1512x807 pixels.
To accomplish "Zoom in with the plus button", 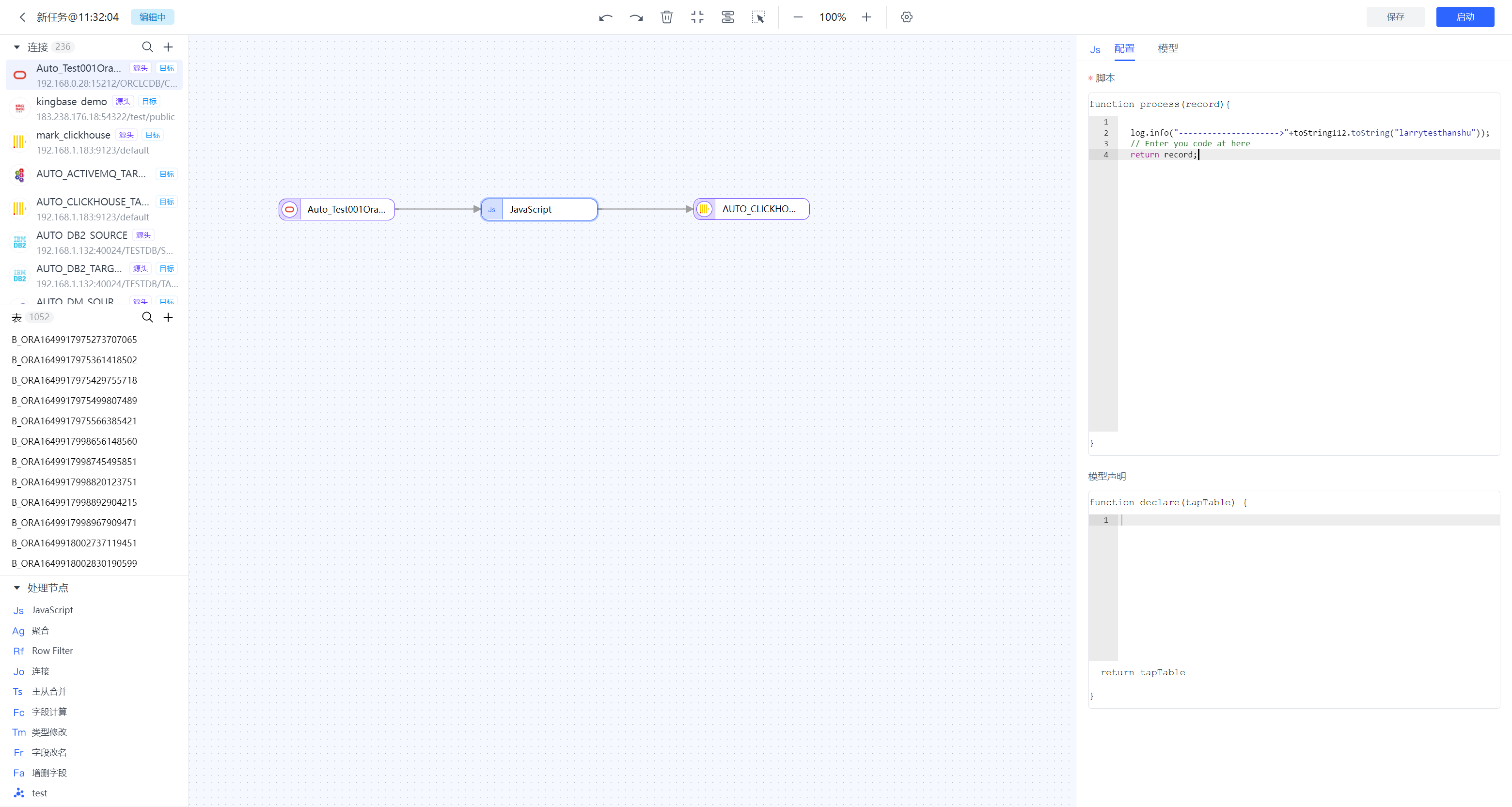I will (866, 17).
